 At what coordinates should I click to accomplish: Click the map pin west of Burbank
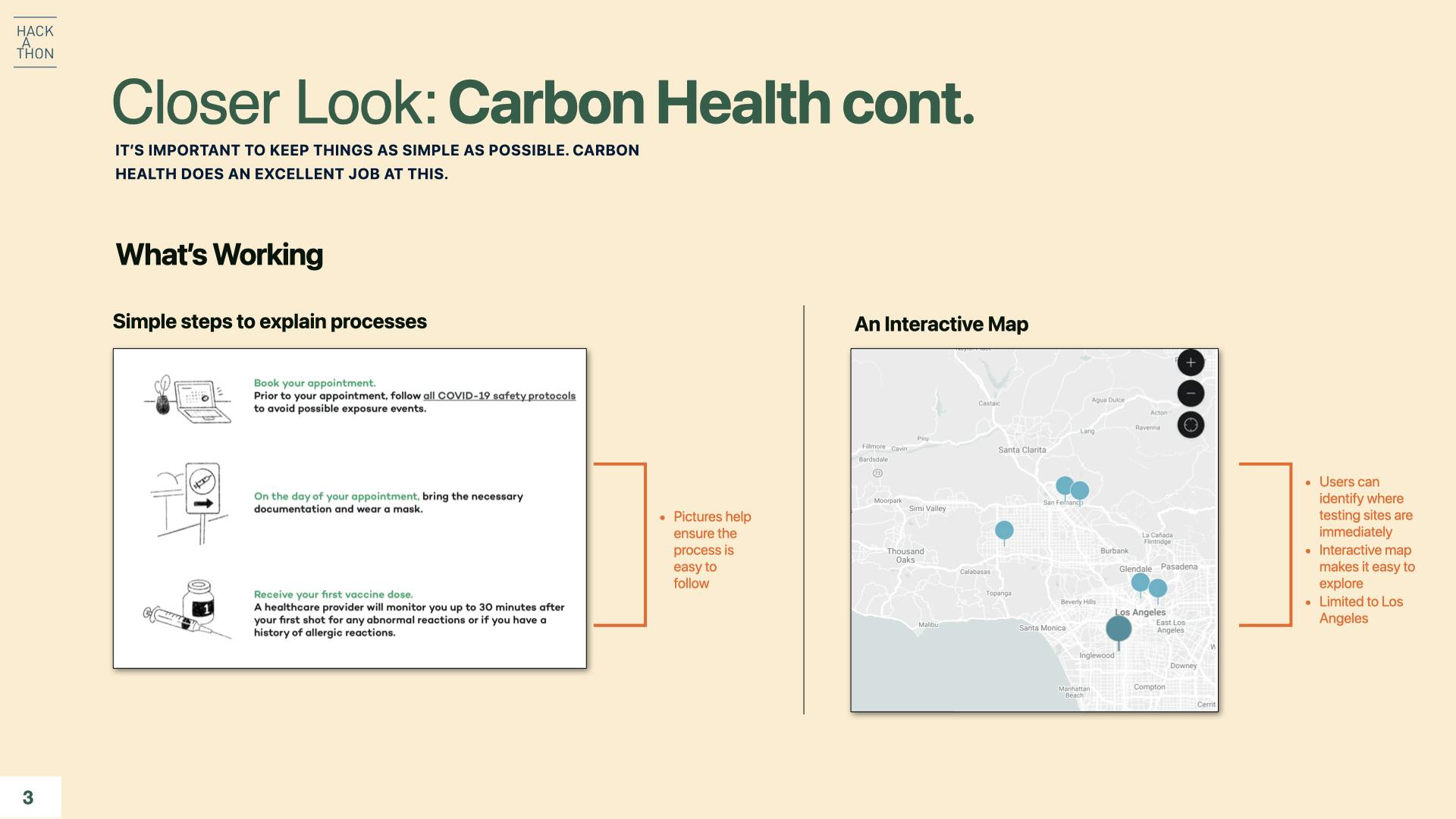(x=1004, y=530)
